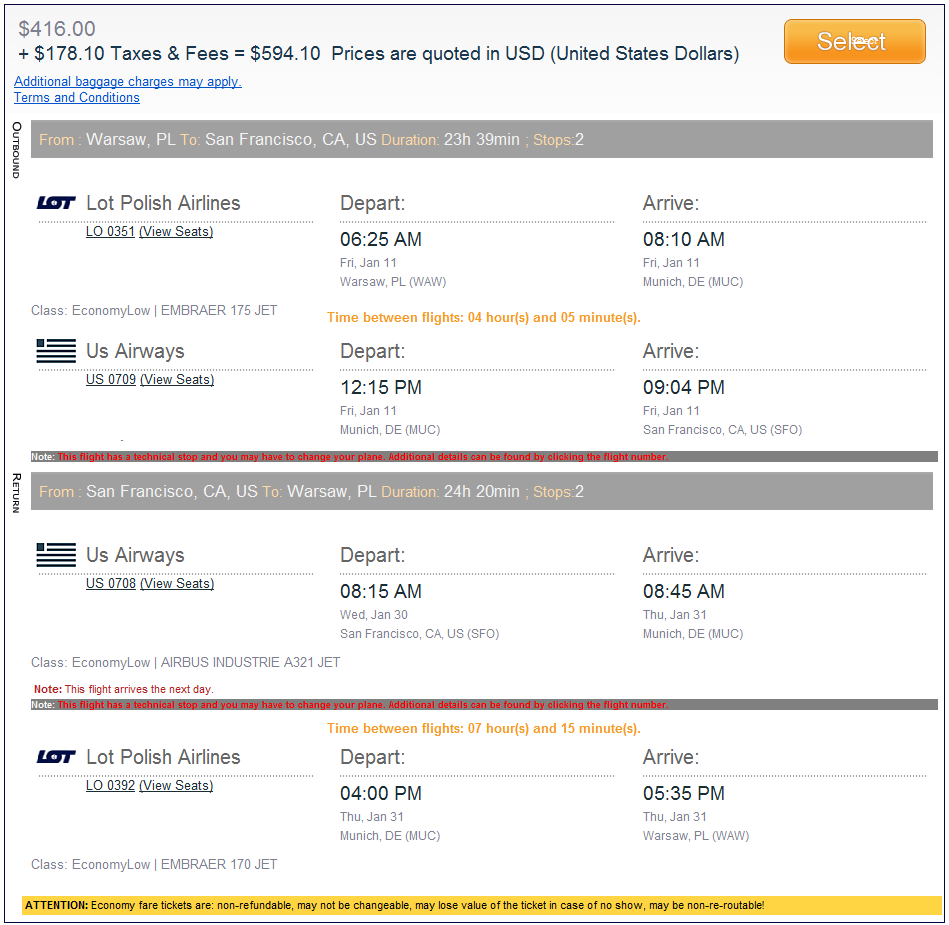This screenshot has height=925, width=949.
Task: Click the return San Francisco to Warsaw header
Action: 483,492
